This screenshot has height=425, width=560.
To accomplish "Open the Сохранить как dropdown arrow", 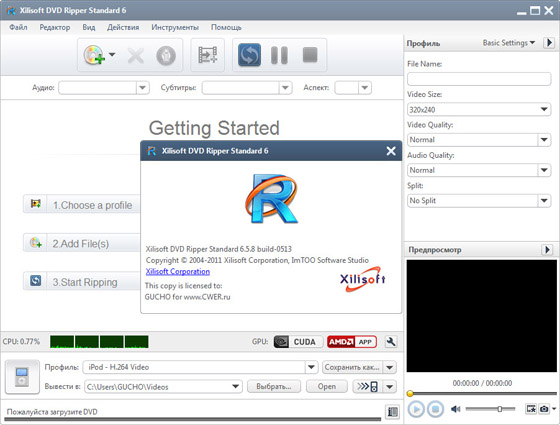I will [x=390, y=367].
